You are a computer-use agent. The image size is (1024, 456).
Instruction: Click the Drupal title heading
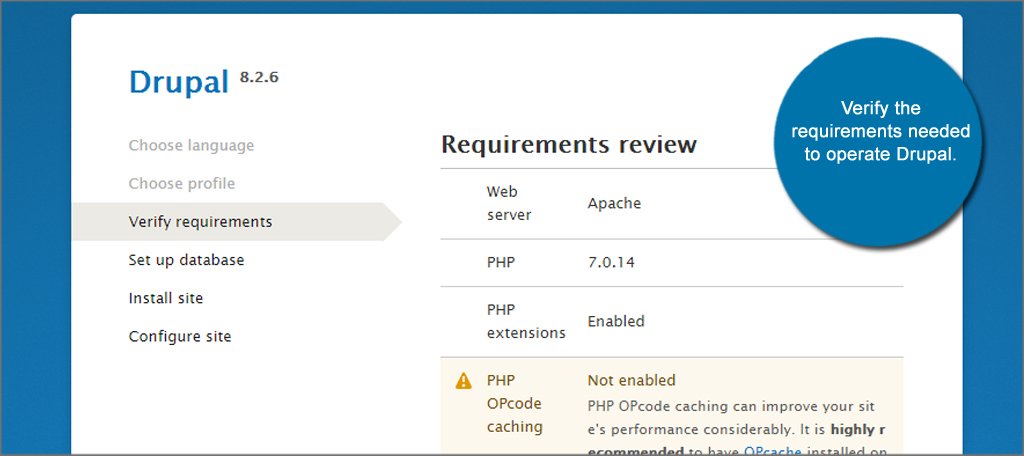tap(179, 82)
